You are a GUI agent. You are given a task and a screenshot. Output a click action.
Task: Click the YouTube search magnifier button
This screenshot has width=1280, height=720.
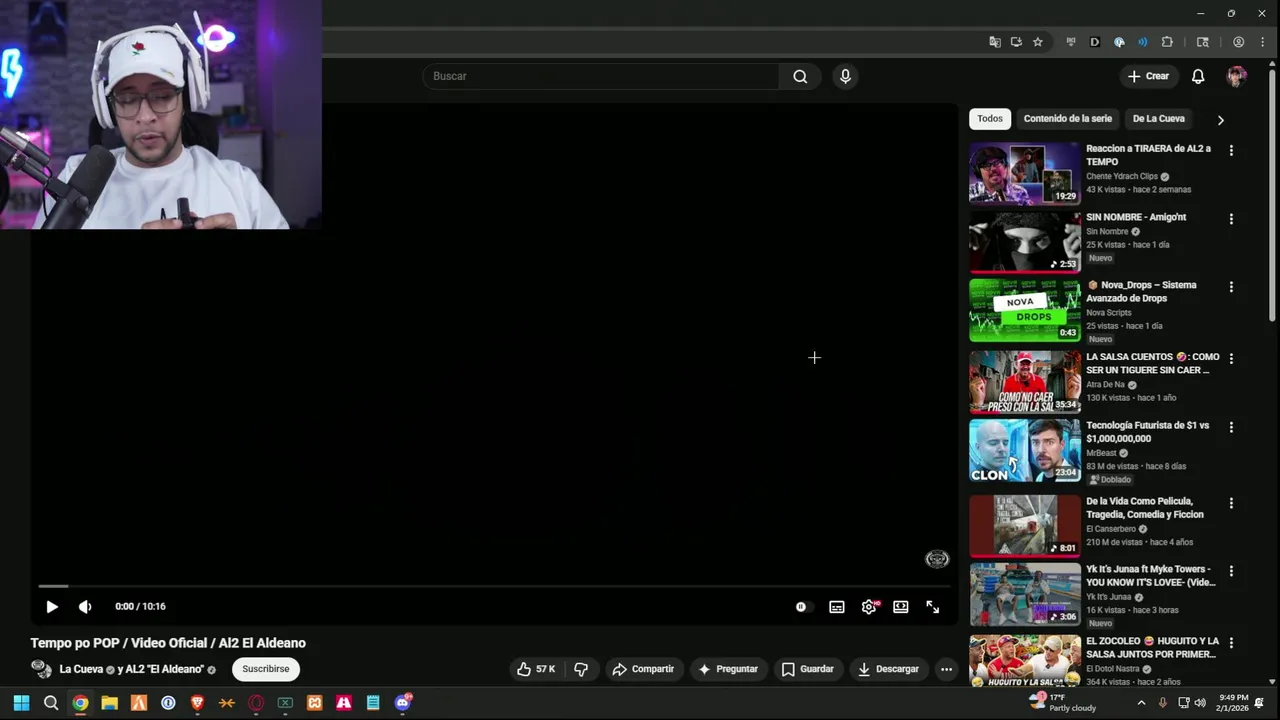click(800, 76)
